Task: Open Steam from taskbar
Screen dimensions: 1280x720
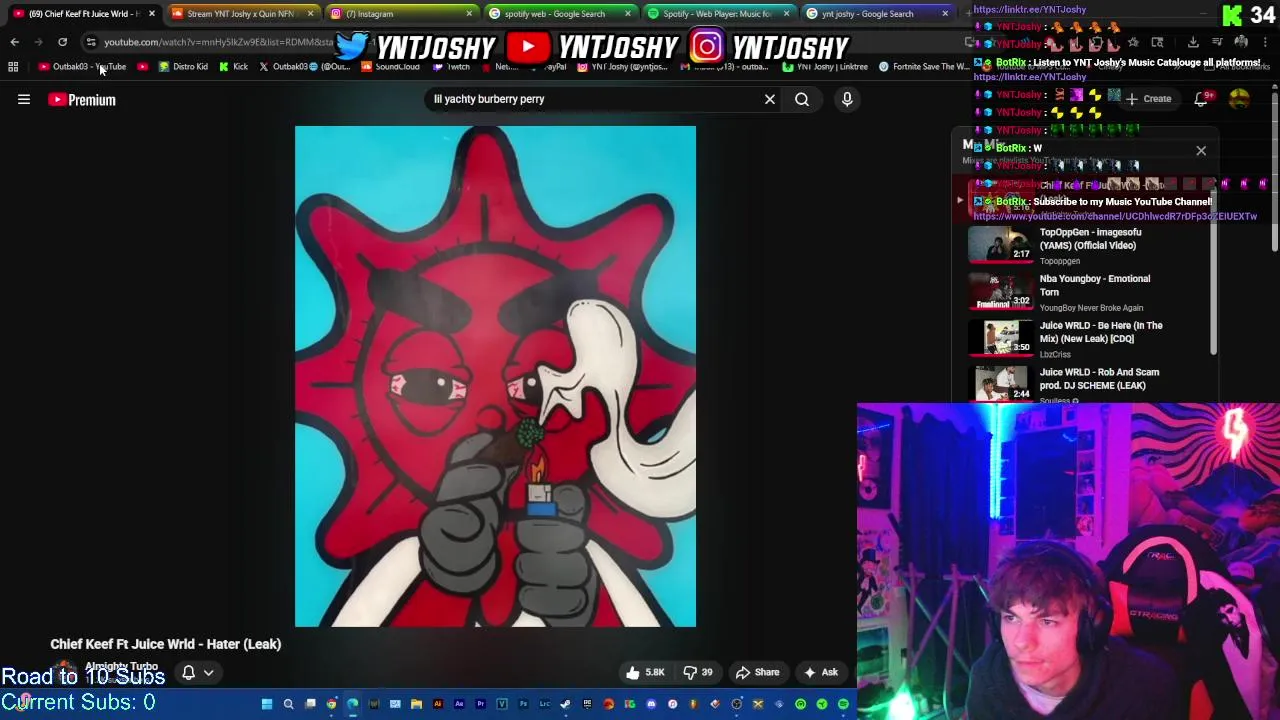Action: [x=565, y=704]
